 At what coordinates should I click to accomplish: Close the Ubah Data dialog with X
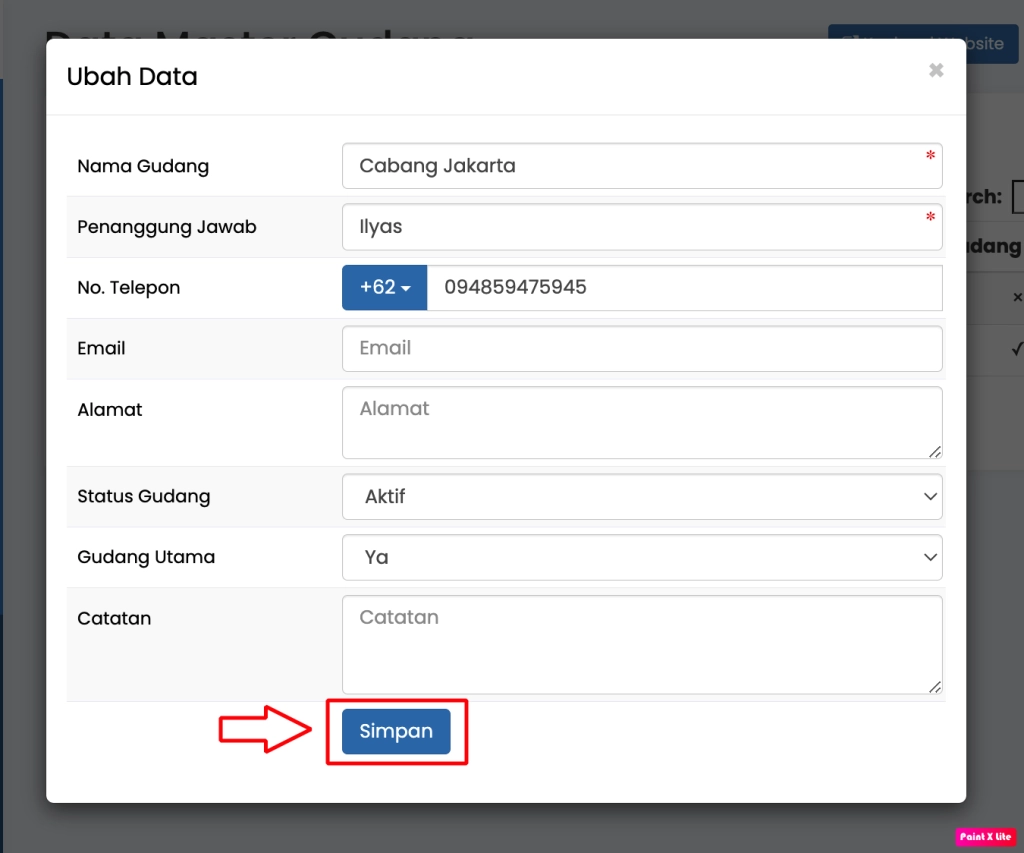936,70
